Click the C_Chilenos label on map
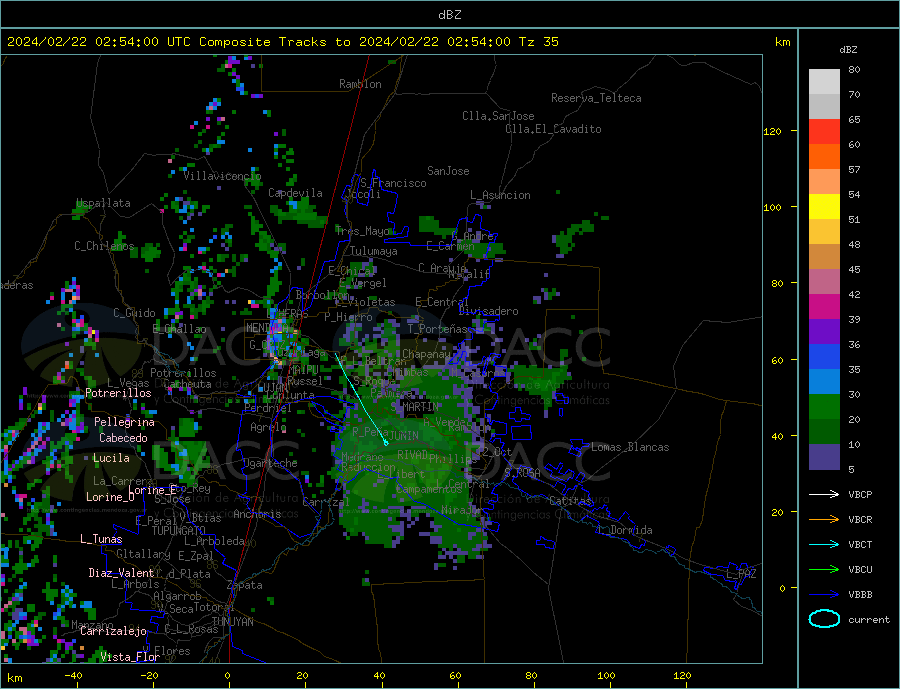900x689 pixels. coord(104,246)
